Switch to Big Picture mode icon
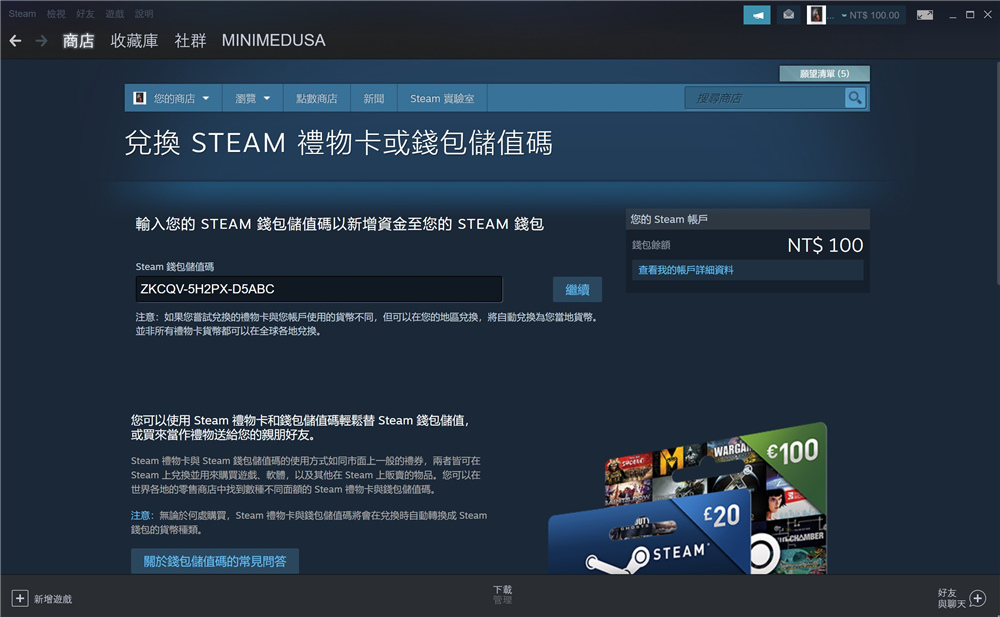 click(x=925, y=15)
